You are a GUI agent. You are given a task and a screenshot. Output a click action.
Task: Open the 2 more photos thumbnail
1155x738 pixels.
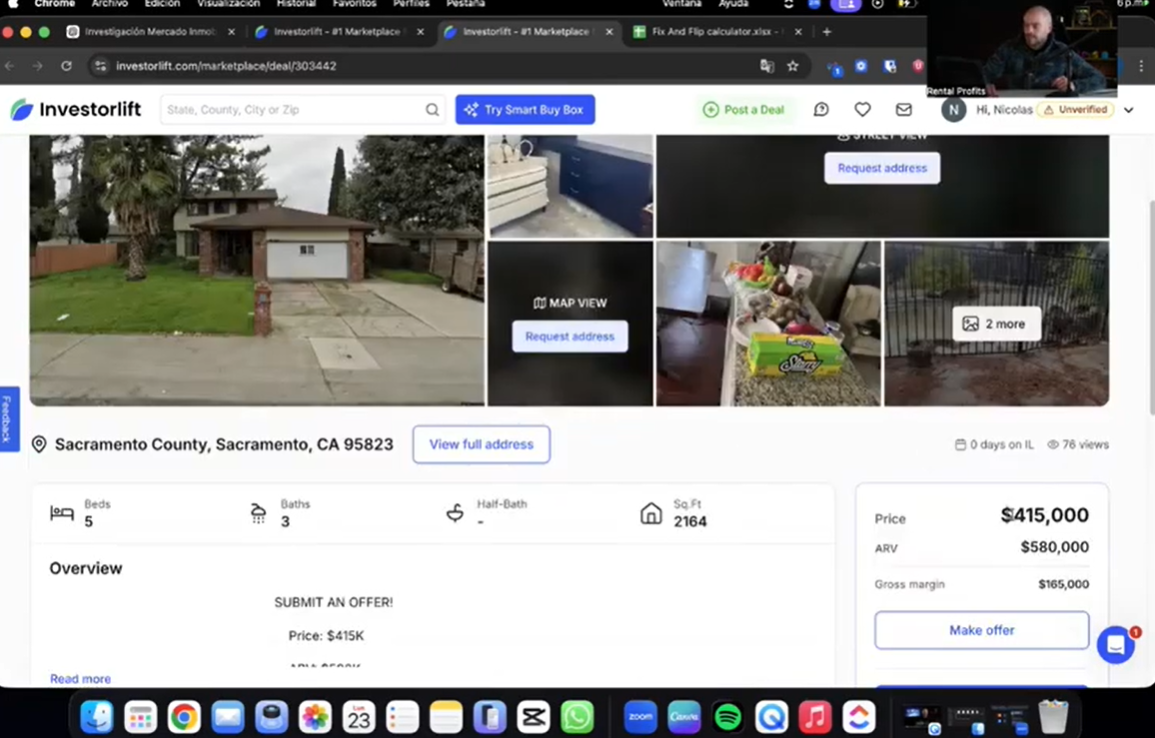coord(996,324)
